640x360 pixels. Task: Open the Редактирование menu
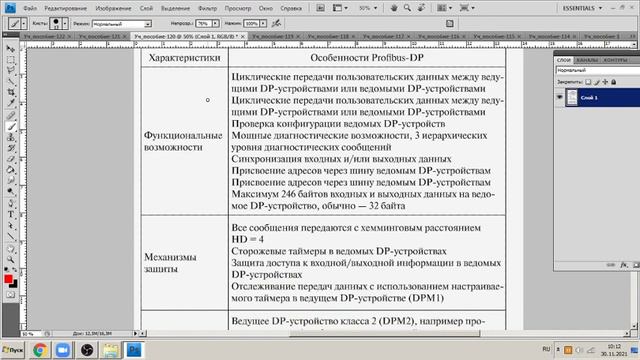click(x=65, y=8)
